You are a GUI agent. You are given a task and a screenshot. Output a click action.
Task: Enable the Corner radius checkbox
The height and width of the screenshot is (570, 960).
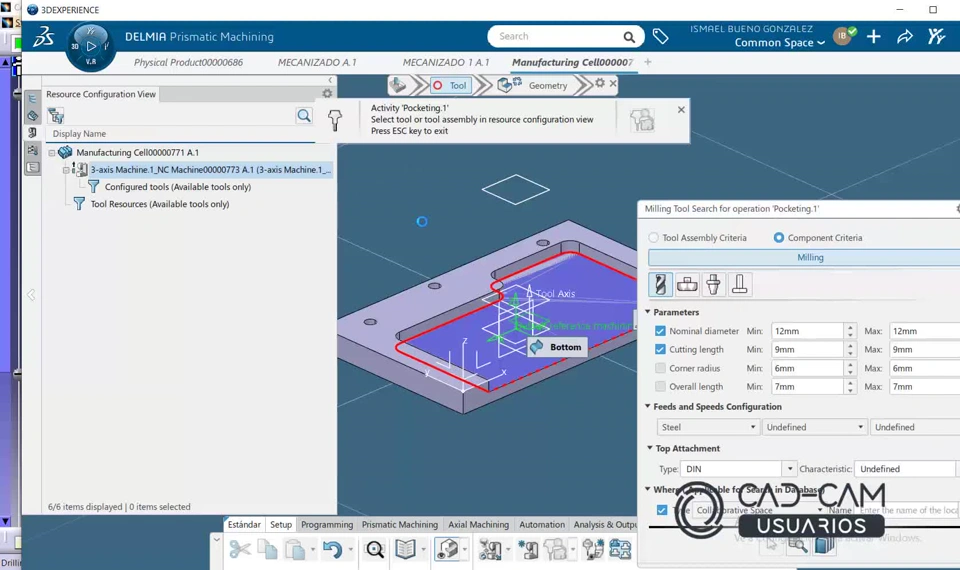660,368
